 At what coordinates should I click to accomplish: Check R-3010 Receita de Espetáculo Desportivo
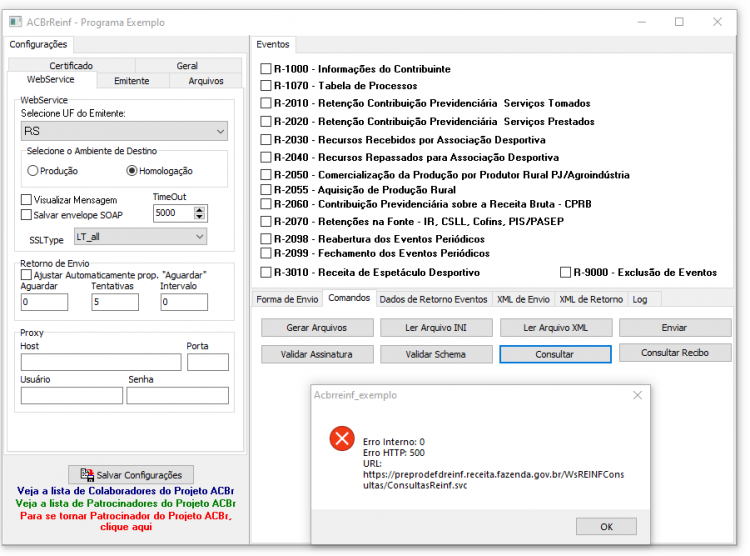pos(265,272)
